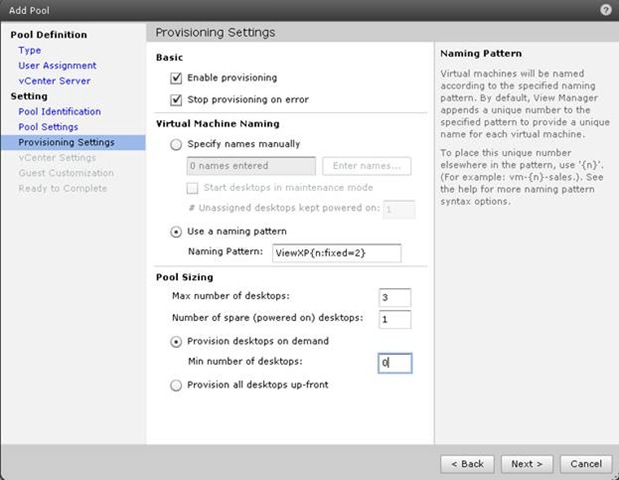Viewport: 619px width, 480px height.
Task: Cancel the Add Pool wizard
Action: 586,464
